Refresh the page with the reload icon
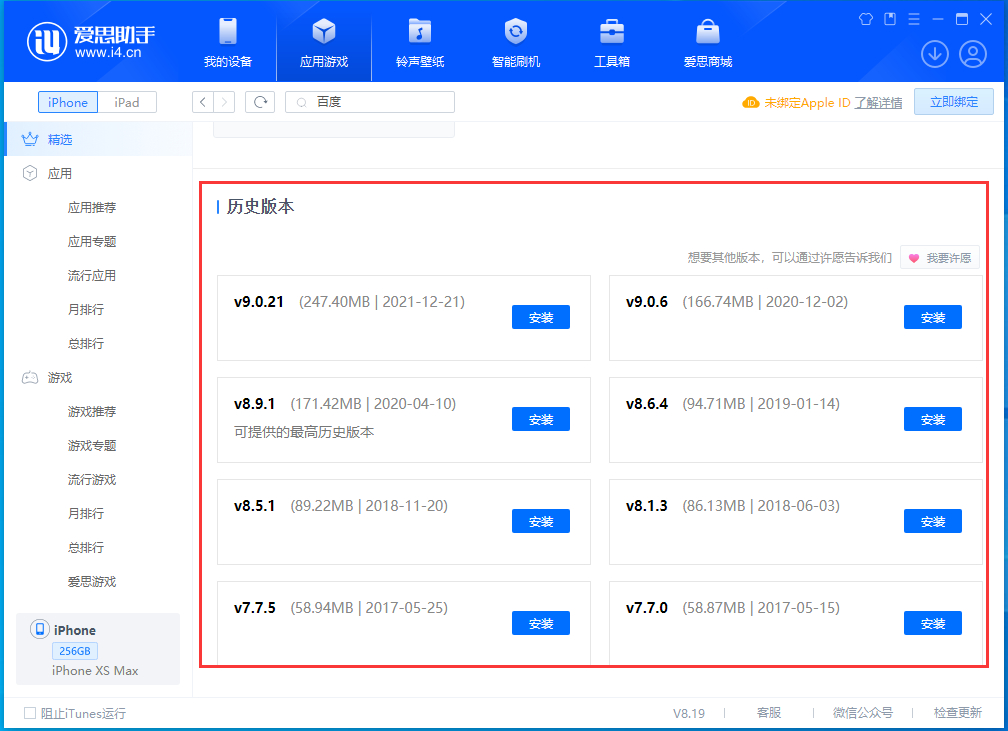This screenshot has height=731, width=1008. (259, 101)
